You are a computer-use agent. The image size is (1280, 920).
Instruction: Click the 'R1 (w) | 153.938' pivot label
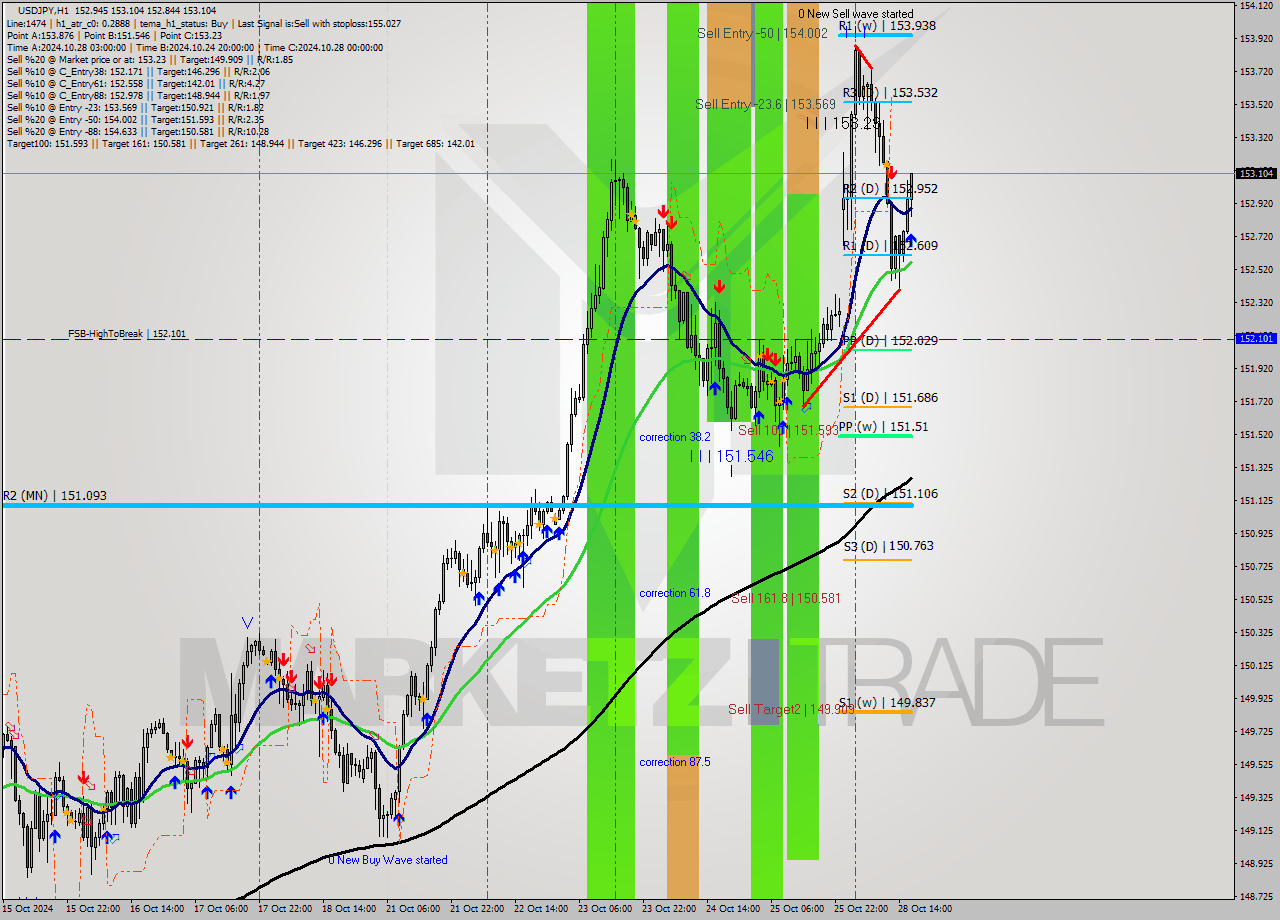tap(888, 26)
